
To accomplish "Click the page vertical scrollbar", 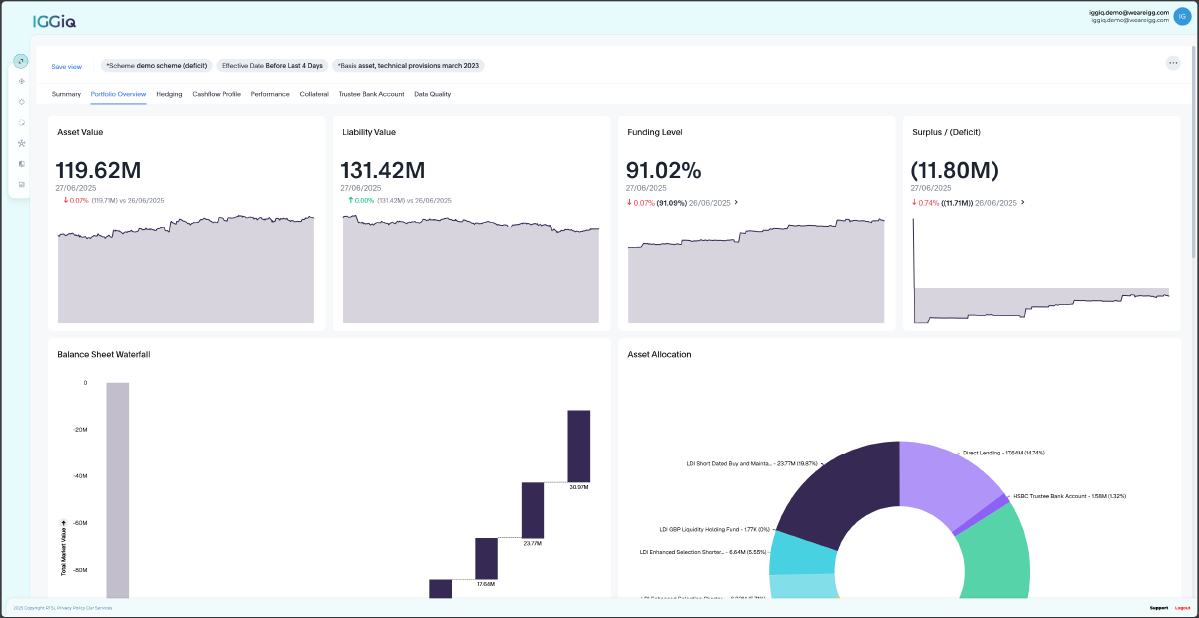I will tap(1194, 153).
